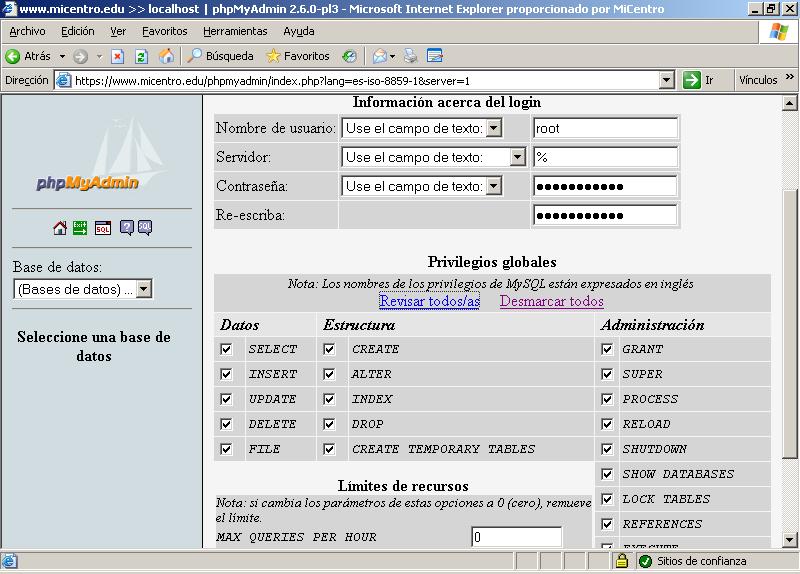Screen dimensions: 800x574
Task: Click the Re-escriba password field
Action: (x=605, y=215)
